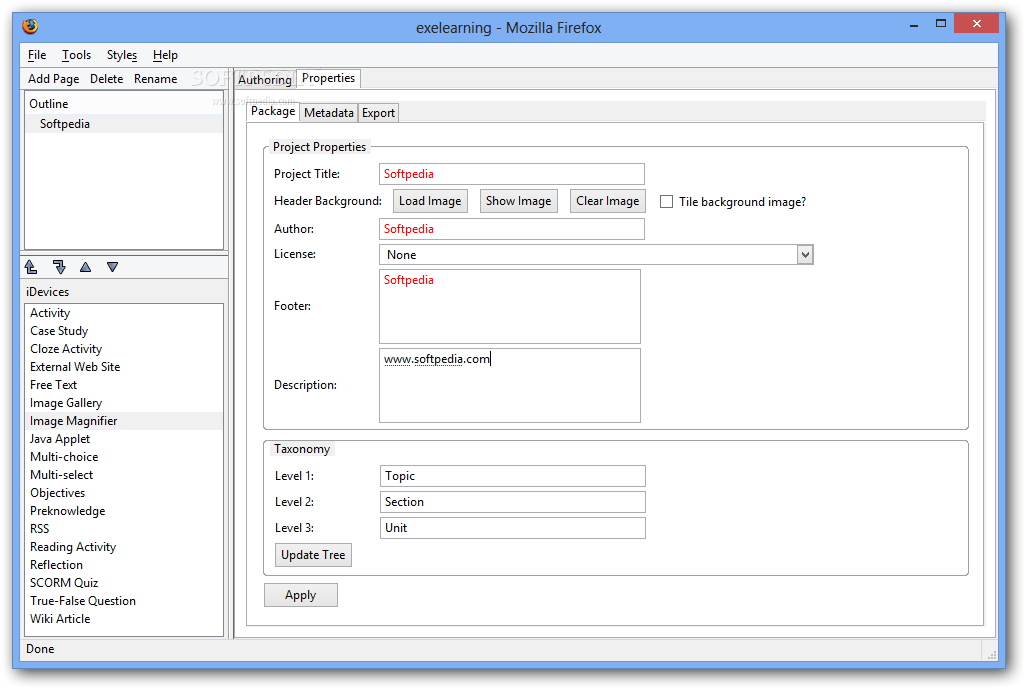Add the Case Study iDevice
The width and height of the screenshot is (1026, 689).
[x=125, y=331]
